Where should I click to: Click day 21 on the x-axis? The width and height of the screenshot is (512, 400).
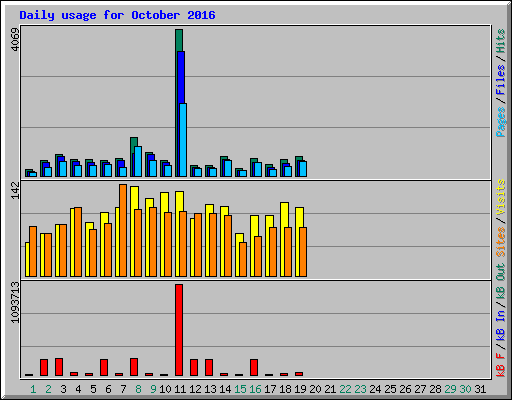(330, 389)
